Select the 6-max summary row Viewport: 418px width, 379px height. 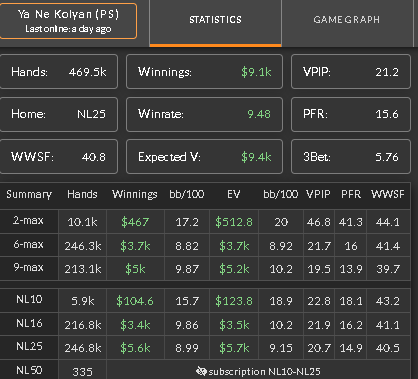(x=205, y=245)
